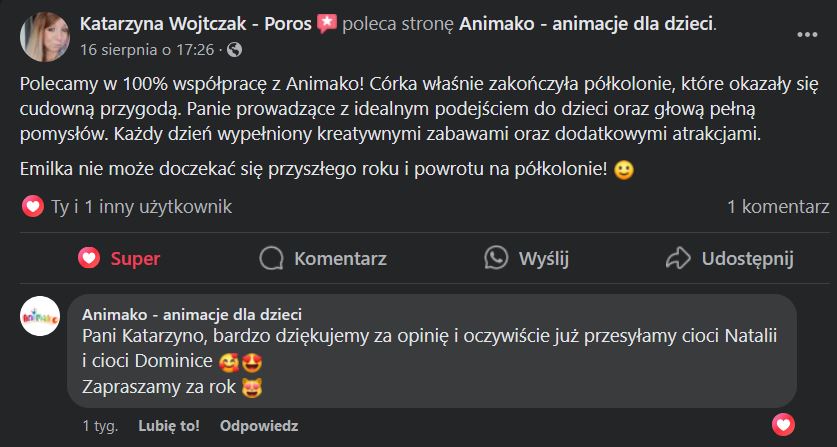The width and height of the screenshot is (837, 447).
Task: Send post via the Wyślij button
Action: coord(526,258)
